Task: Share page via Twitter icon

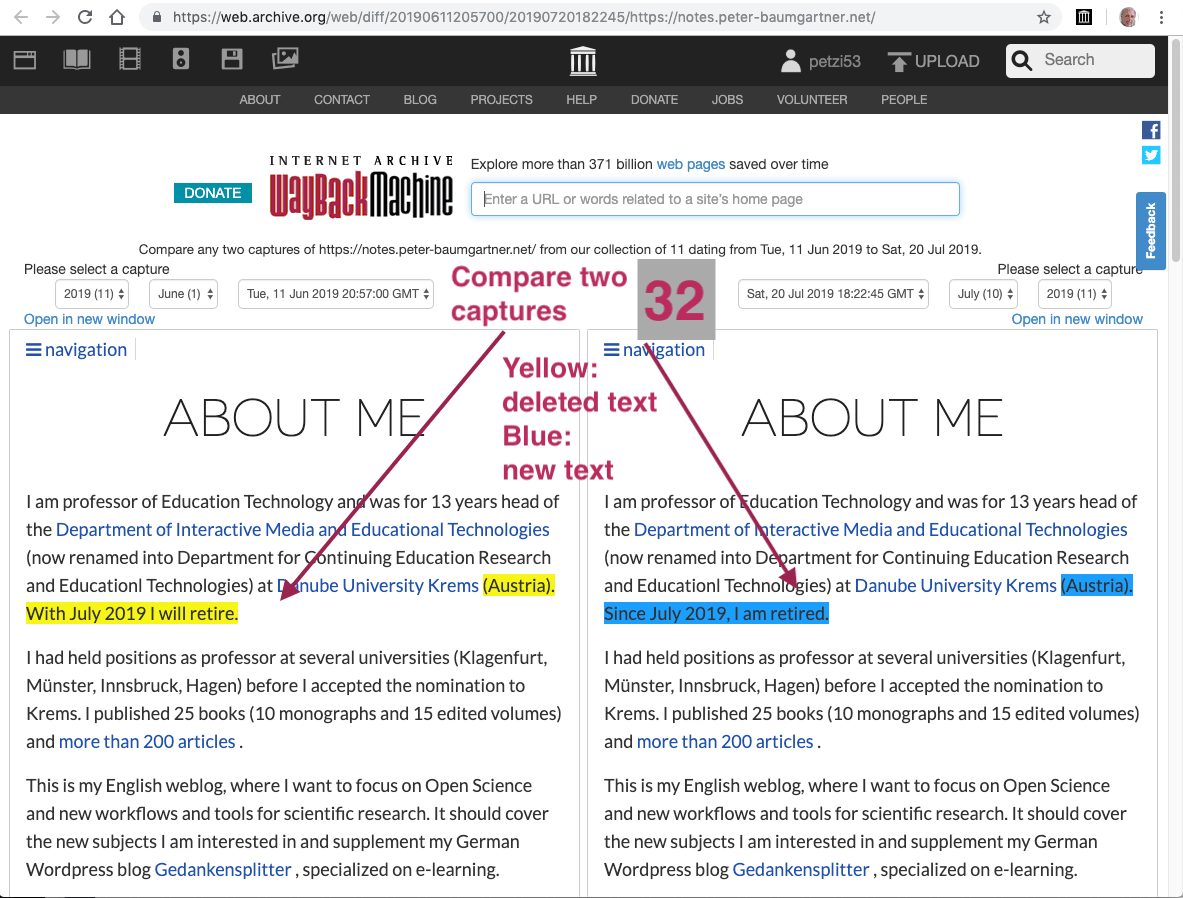Action: click(x=1151, y=155)
